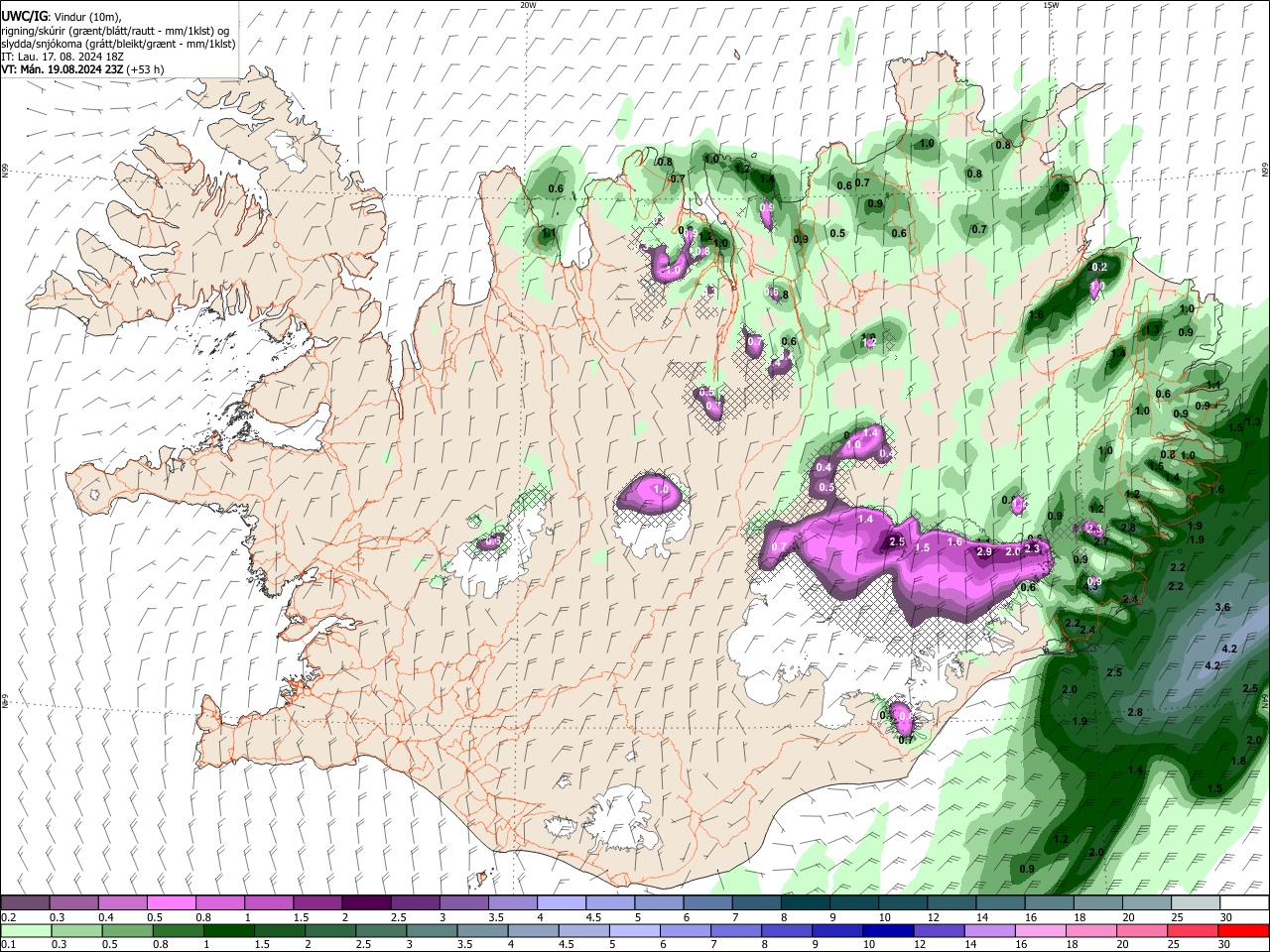Select the bright red rain swatch labeled 30
1270x952 pixels.
(1244, 930)
